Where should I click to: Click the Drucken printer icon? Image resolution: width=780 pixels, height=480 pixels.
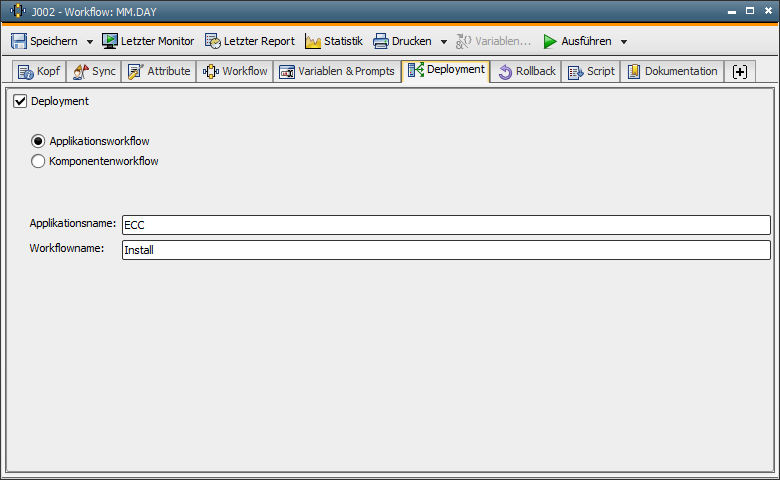pyautogui.click(x=381, y=41)
